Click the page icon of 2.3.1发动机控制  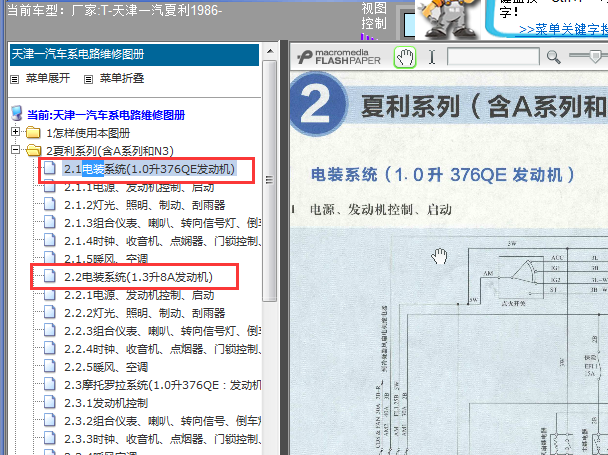click(50, 402)
